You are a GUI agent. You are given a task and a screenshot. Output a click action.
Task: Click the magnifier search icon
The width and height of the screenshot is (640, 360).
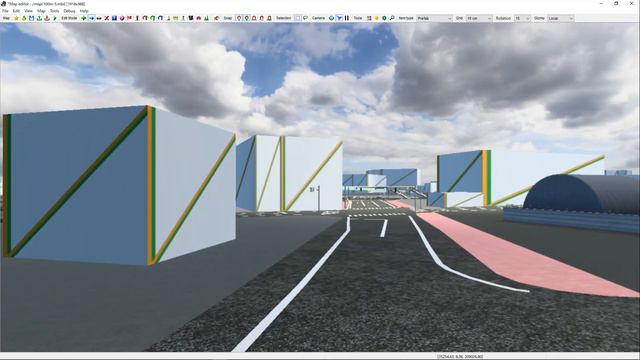tap(392, 18)
